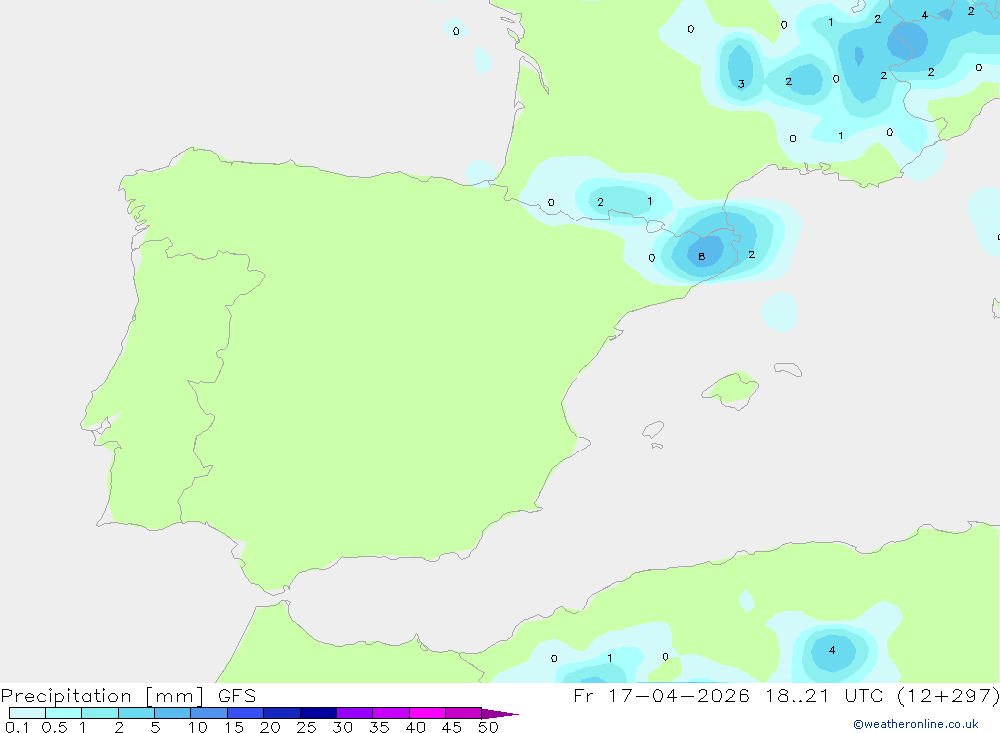Click the '3' precipitation value over France

point(741,84)
